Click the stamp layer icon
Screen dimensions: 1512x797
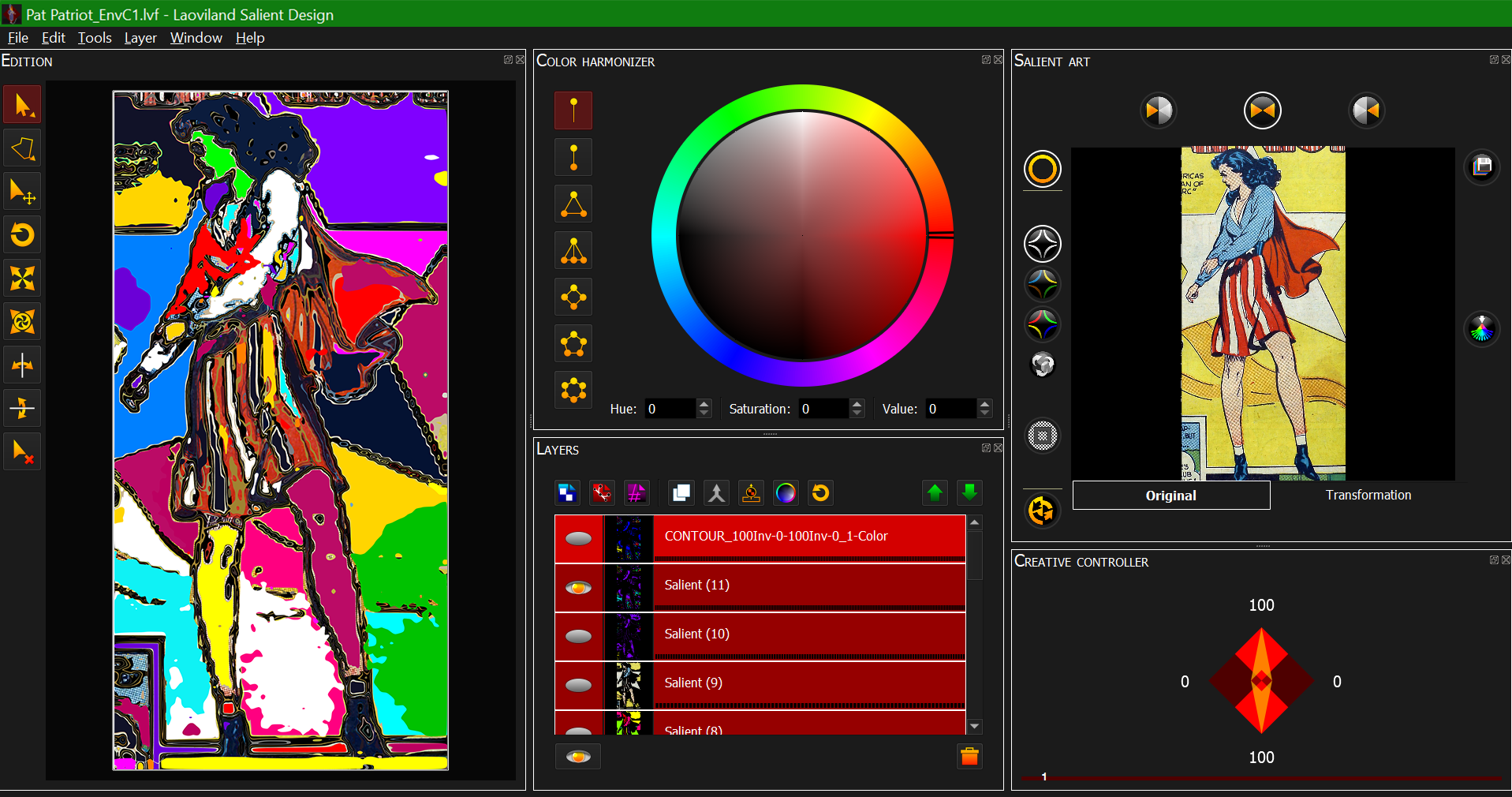(x=751, y=493)
